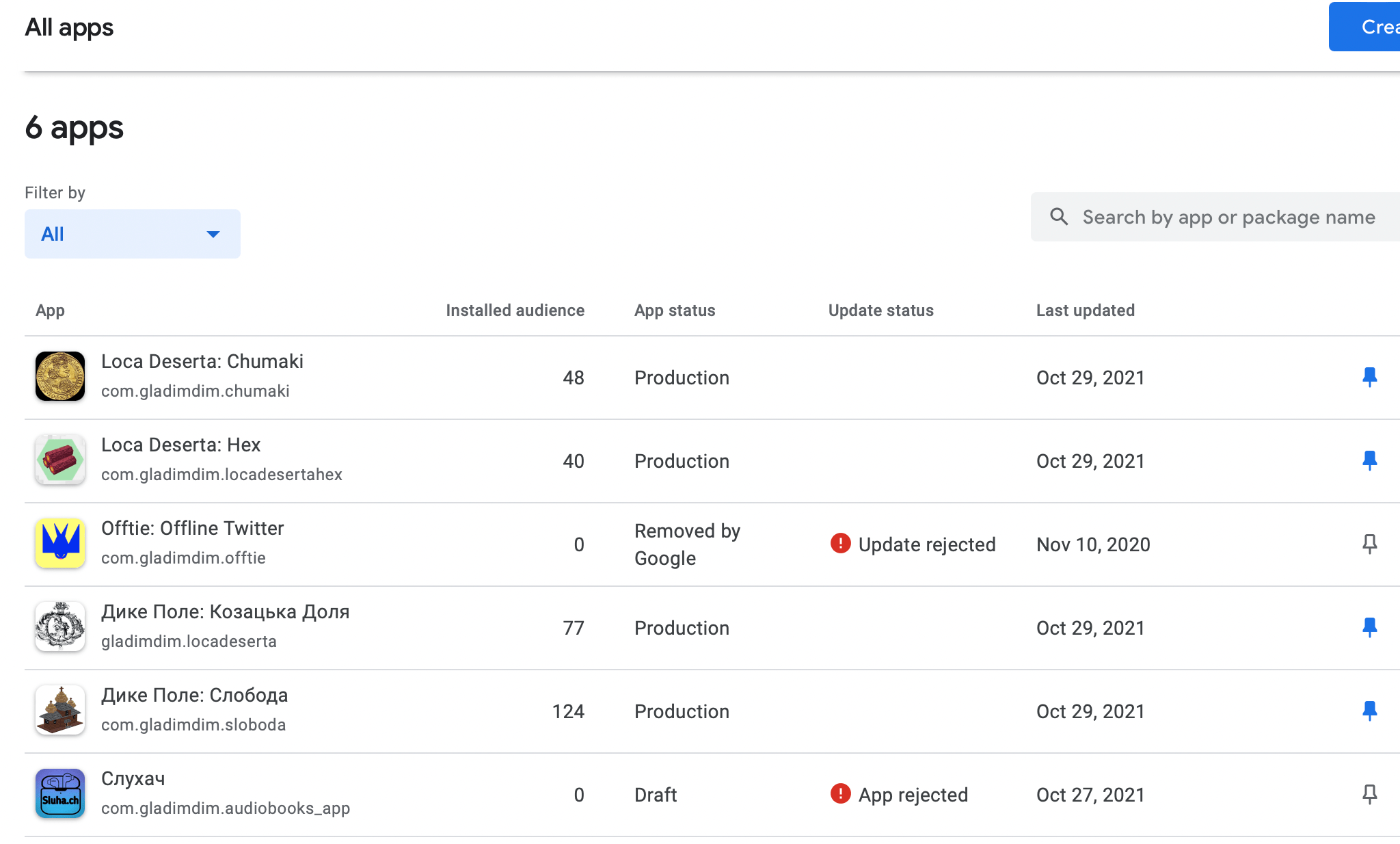Click the search magnifier icon
Screen dimensions: 1400x844
point(1059,217)
